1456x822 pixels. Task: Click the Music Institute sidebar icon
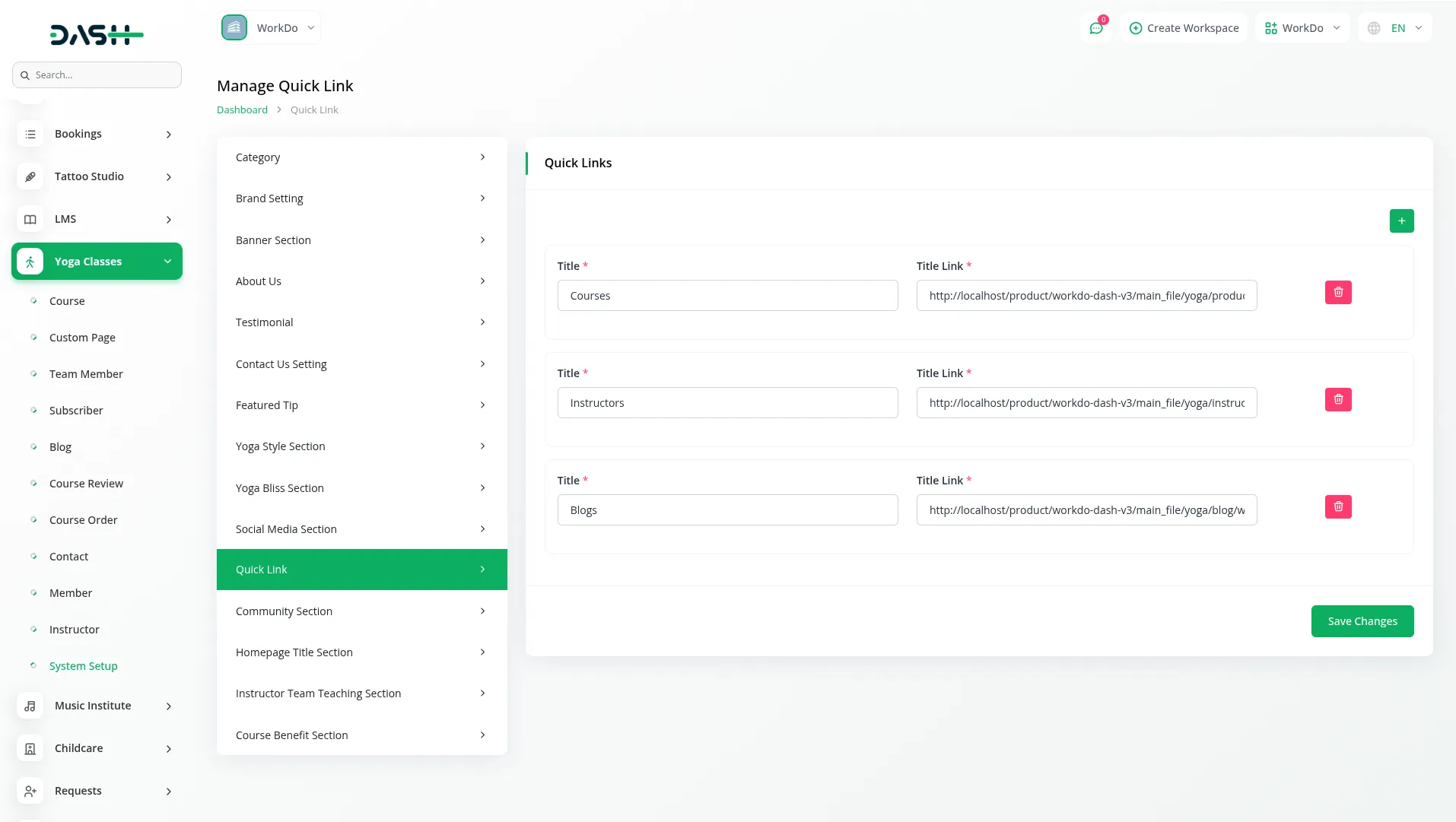30,706
